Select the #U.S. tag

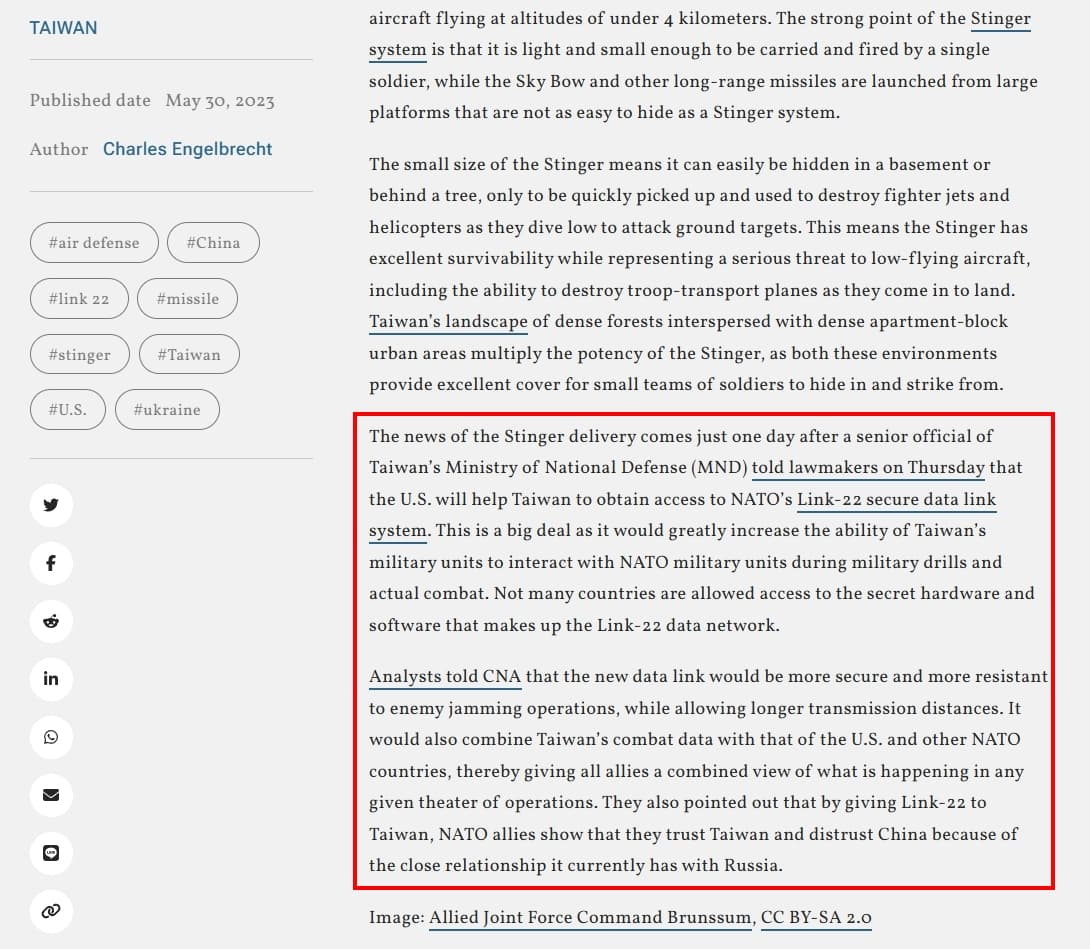coord(68,409)
